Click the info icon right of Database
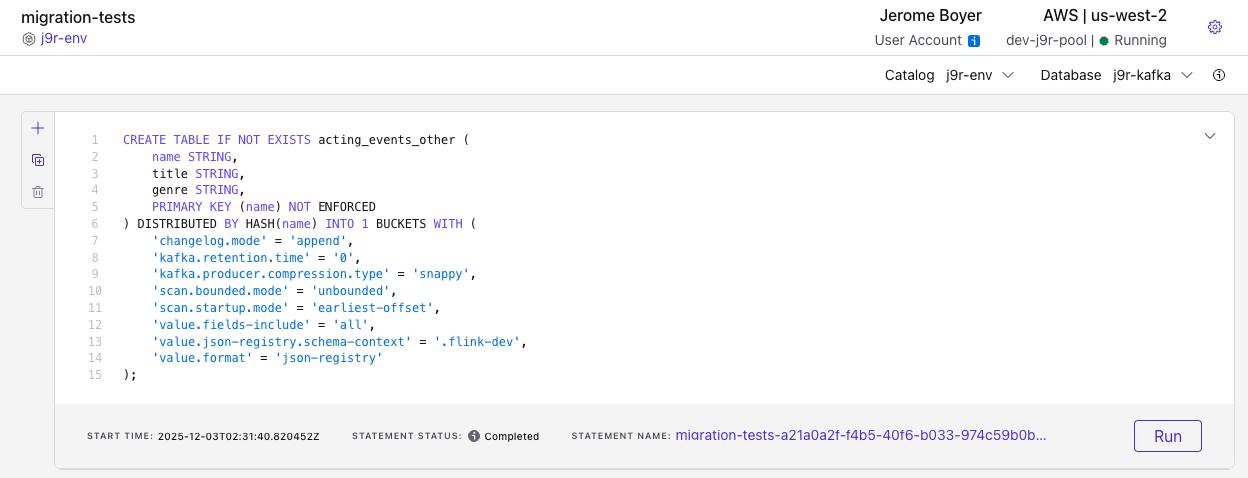1248x478 pixels. pyautogui.click(x=1218, y=75)
